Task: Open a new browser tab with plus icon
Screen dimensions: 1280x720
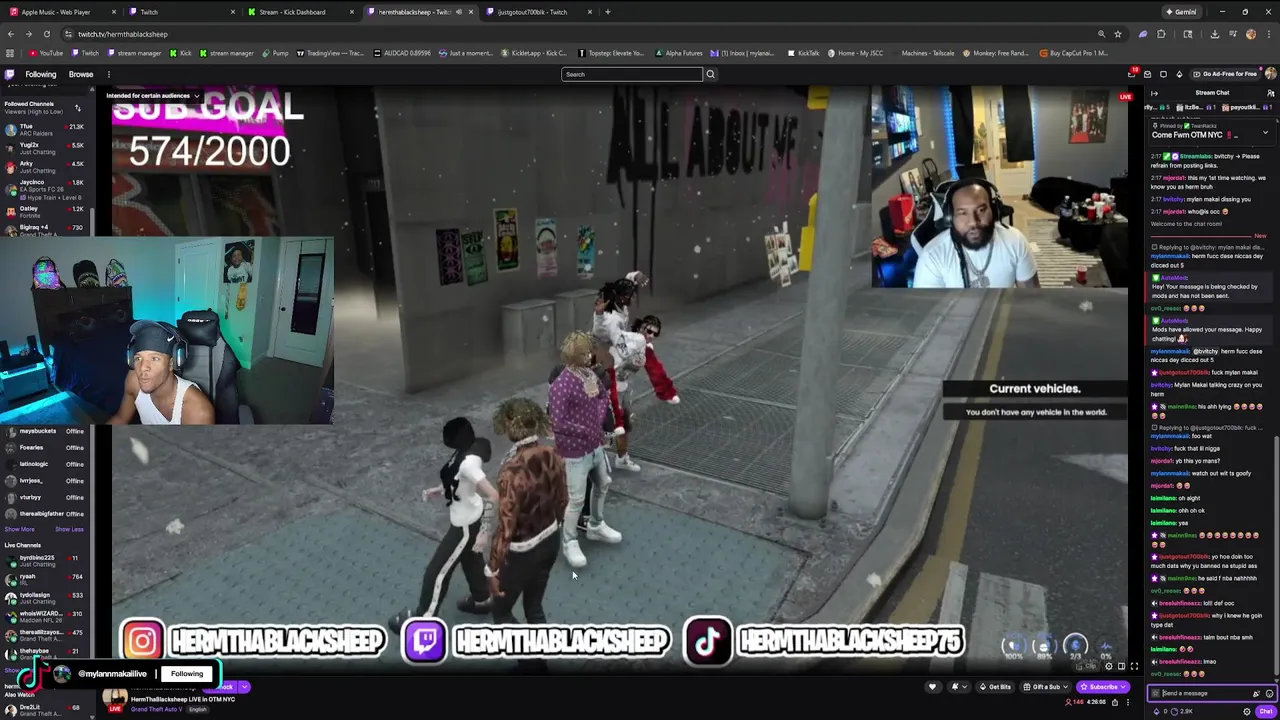Action: (608, 12)
